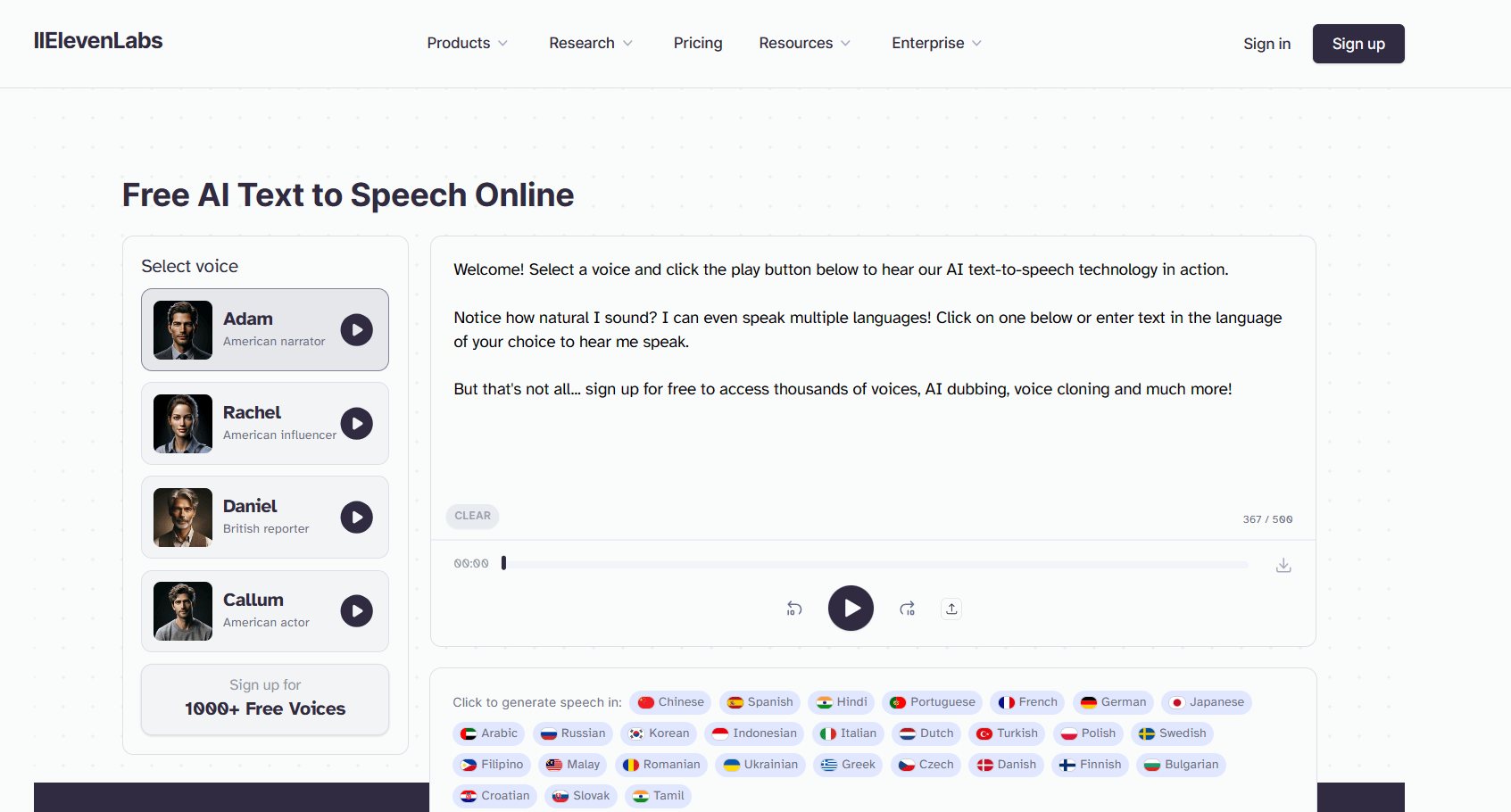1511x812 pixels.
Task: Open the Pricing page
Action: [x=698, y=43]
